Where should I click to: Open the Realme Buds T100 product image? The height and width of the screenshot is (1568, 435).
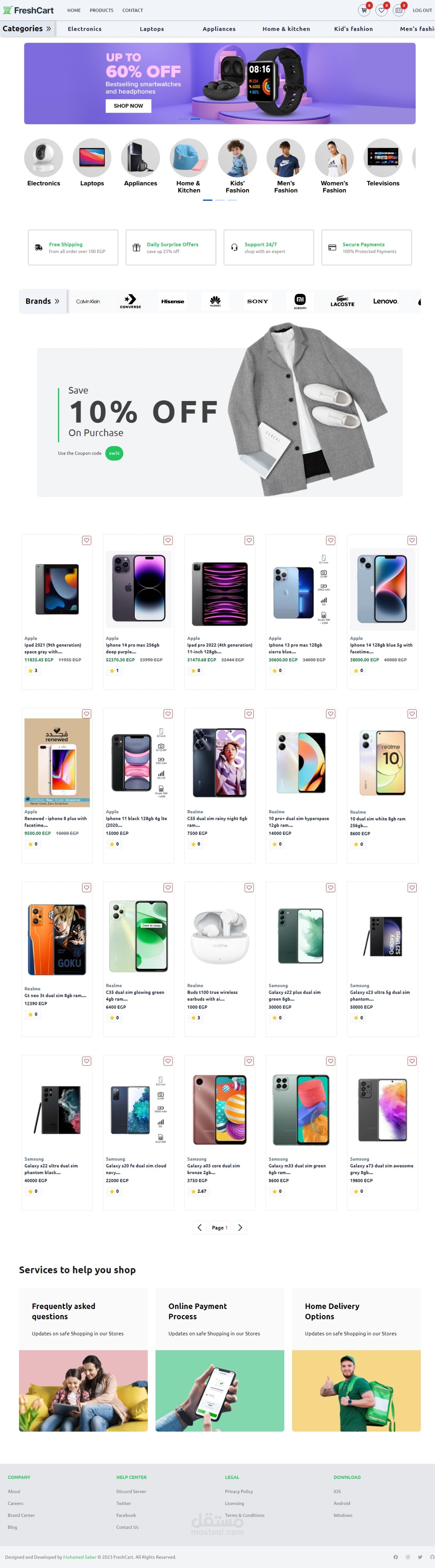click(x=219, y=937)
